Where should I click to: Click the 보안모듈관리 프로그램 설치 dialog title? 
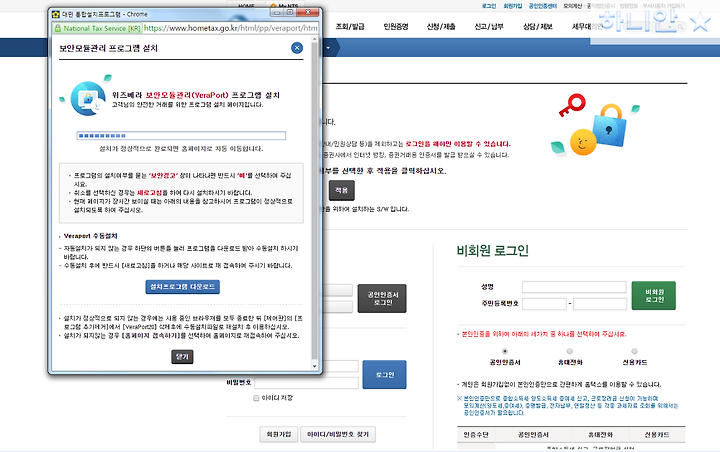tap(108, 48)
